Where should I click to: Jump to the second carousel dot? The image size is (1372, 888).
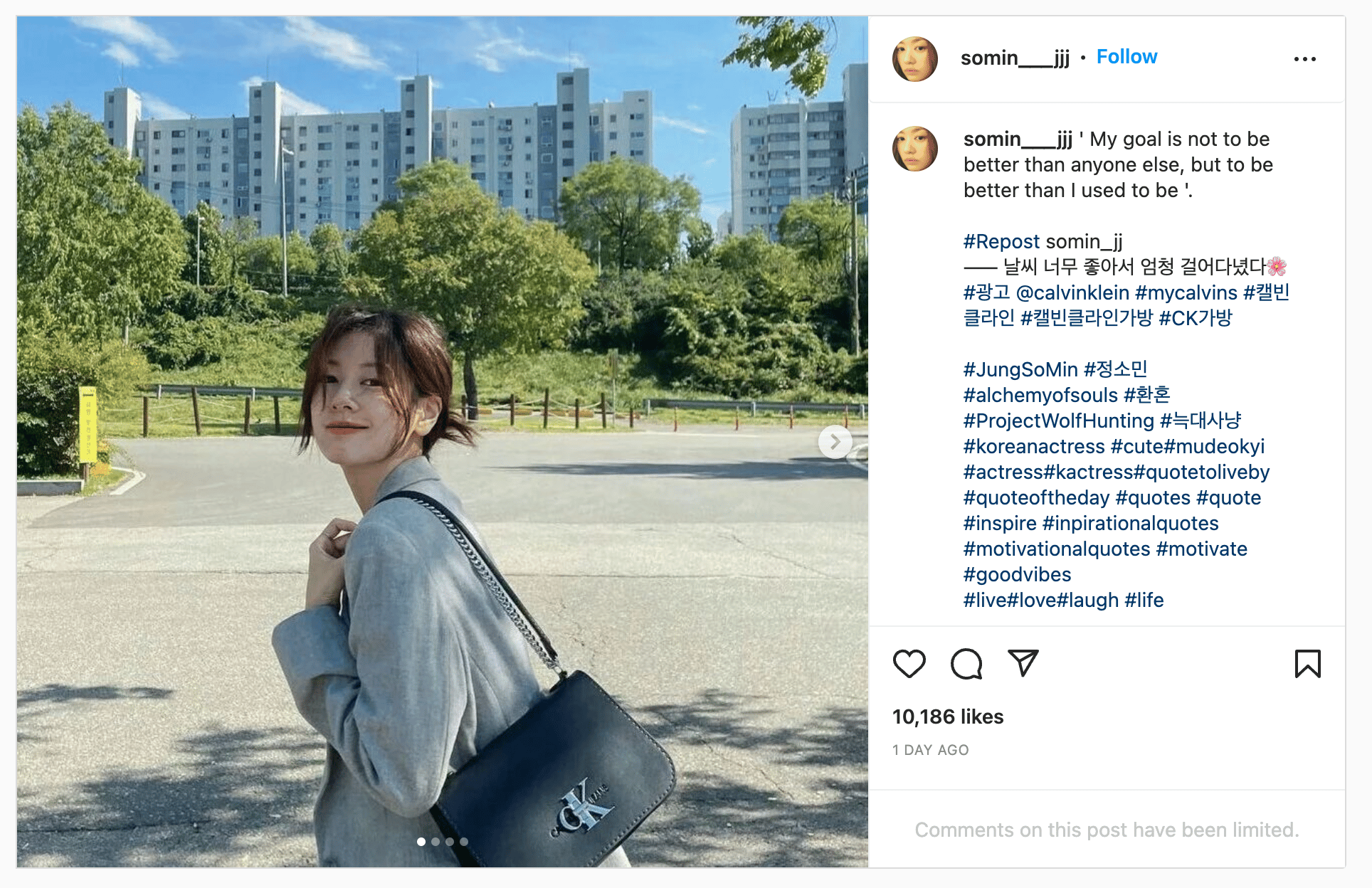click(x=436, y=842)
